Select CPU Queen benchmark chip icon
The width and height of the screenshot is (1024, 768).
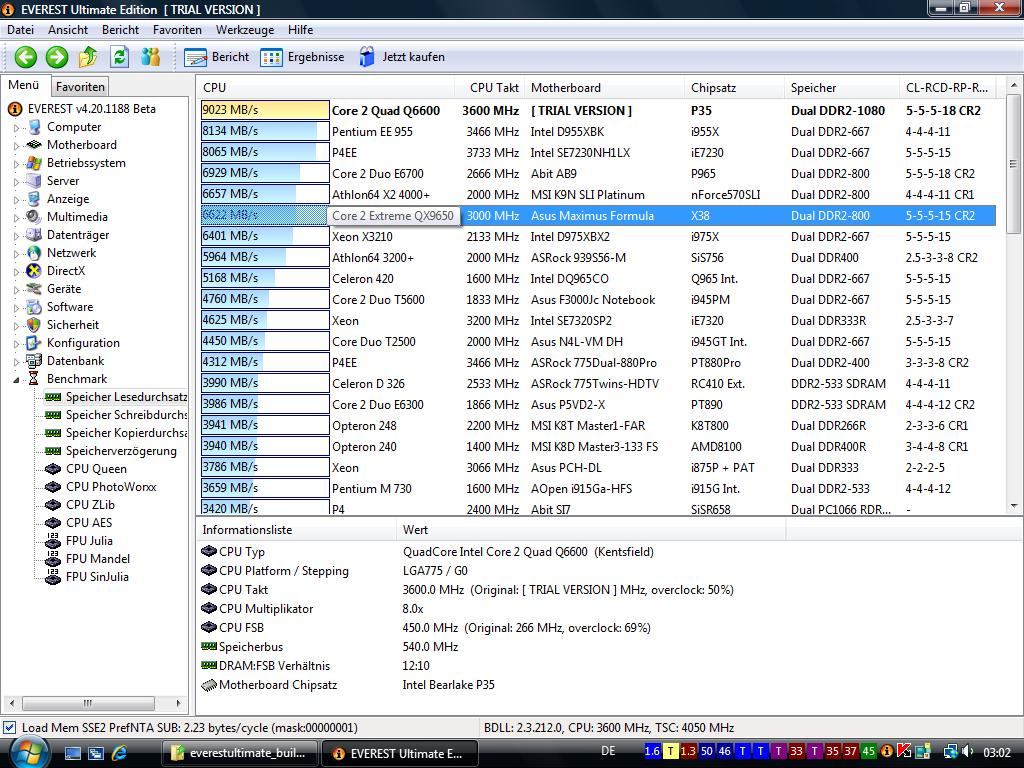(53, 469)
